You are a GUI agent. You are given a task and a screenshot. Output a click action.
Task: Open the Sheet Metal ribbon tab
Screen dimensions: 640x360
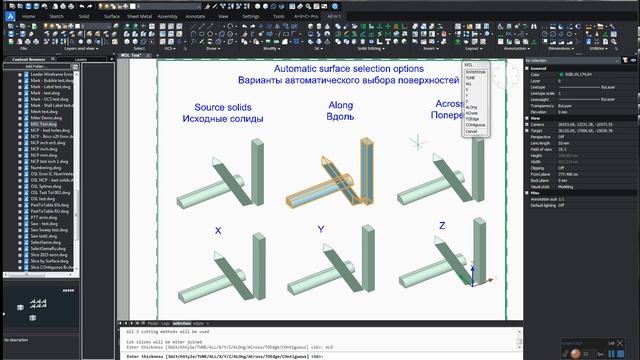point(139,16)
